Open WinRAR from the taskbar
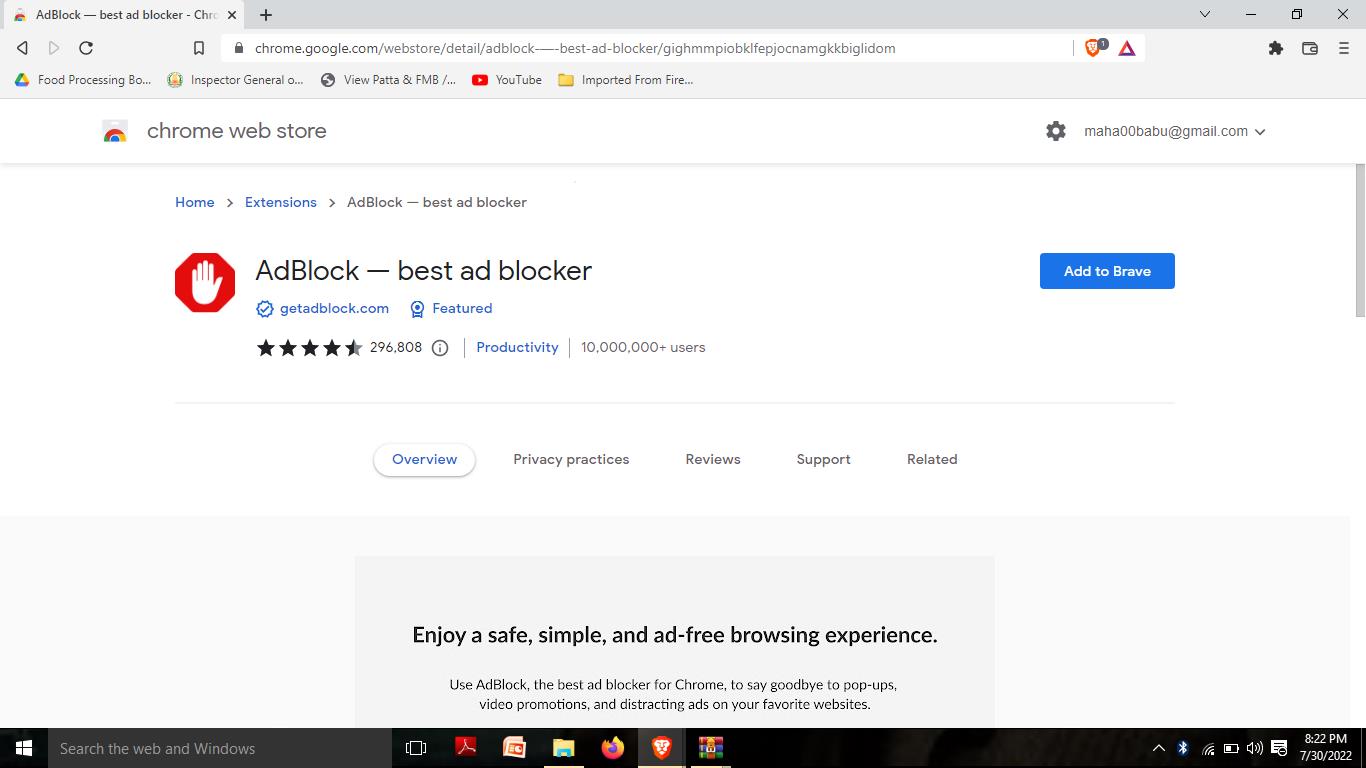 (711, 748)
